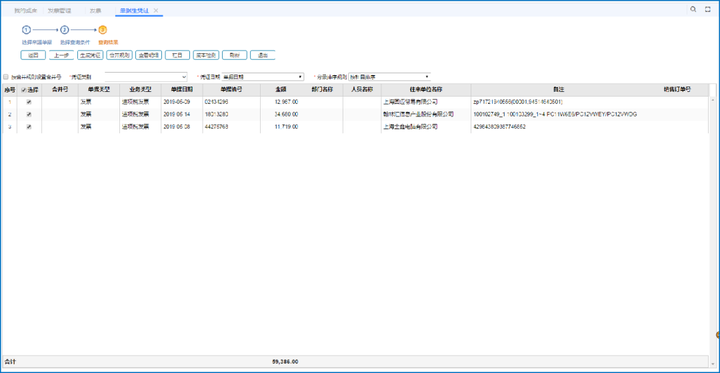This screenshot has width=720, height=373.
Task: Click the 合并号 column header
Action: pyautogui.click(x=60, y=90)
